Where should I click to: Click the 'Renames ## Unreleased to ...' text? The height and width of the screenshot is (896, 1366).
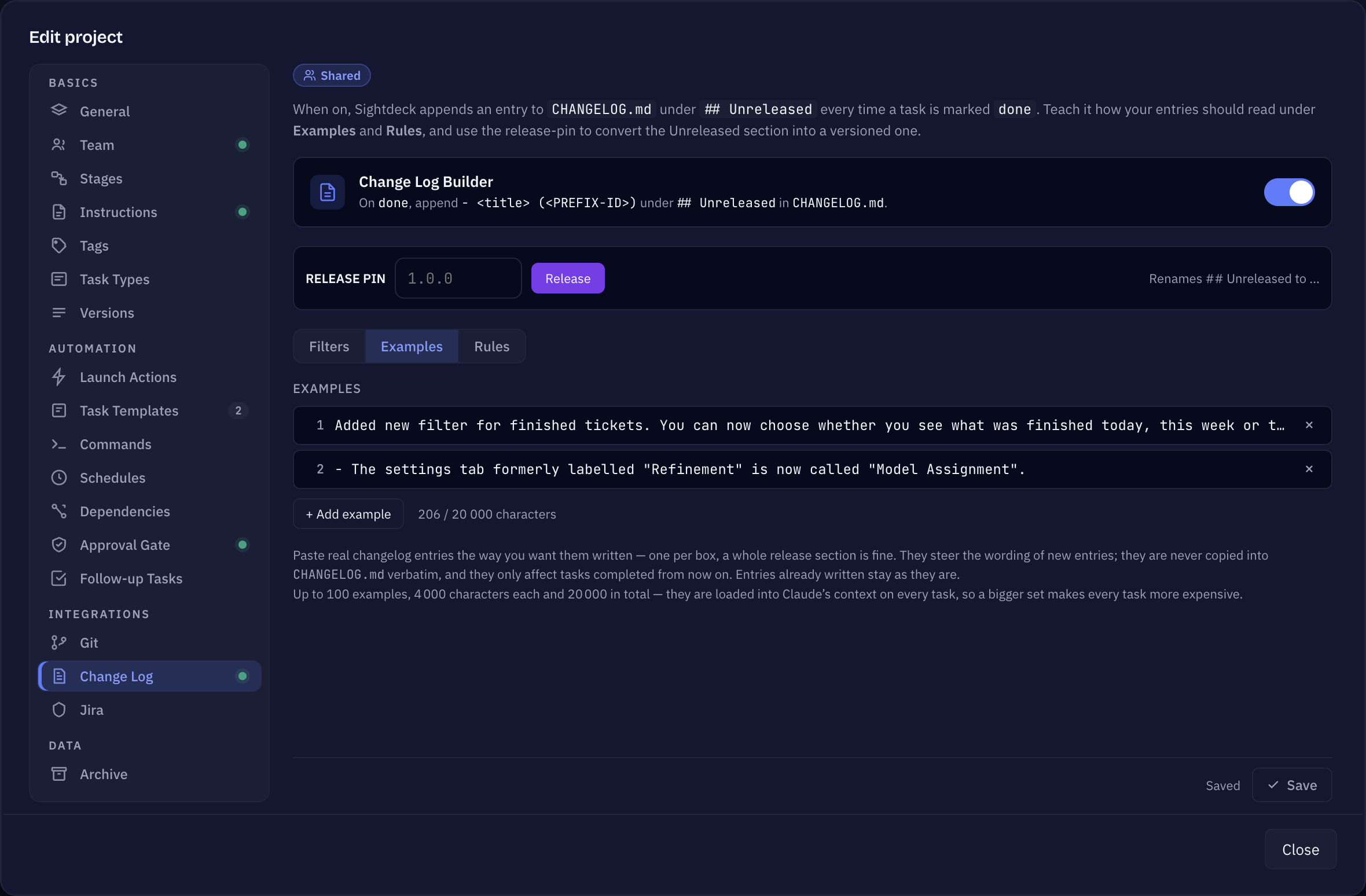pyautogui.click(x=1234, y=278)
